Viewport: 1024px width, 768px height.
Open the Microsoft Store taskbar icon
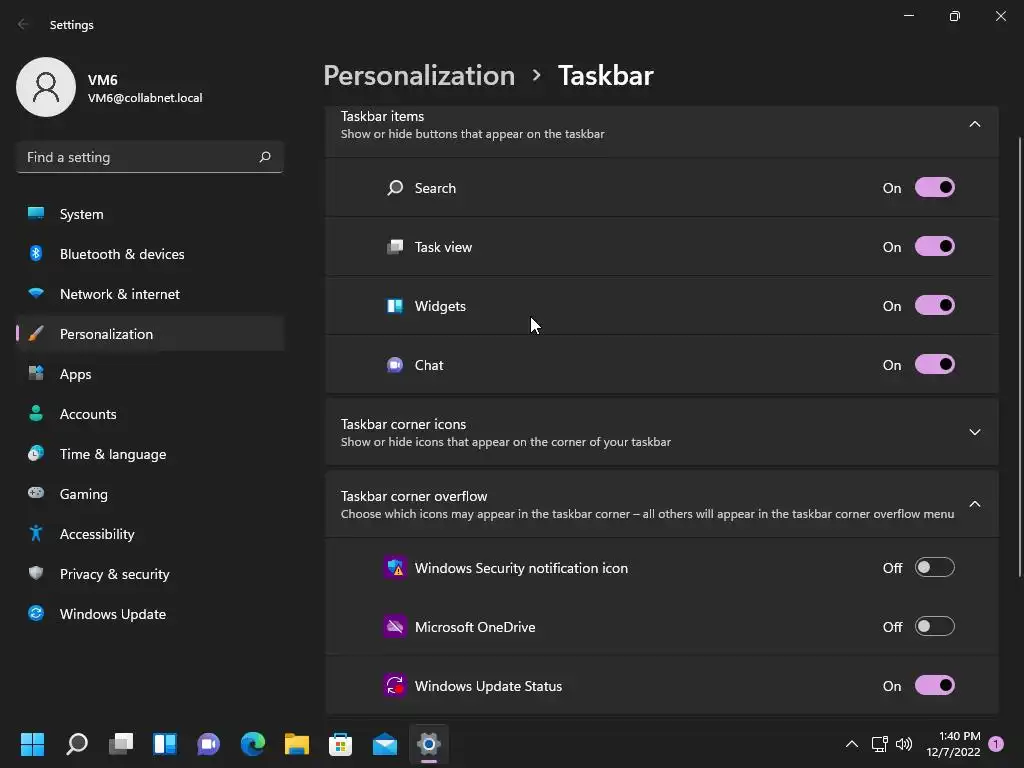341,744
